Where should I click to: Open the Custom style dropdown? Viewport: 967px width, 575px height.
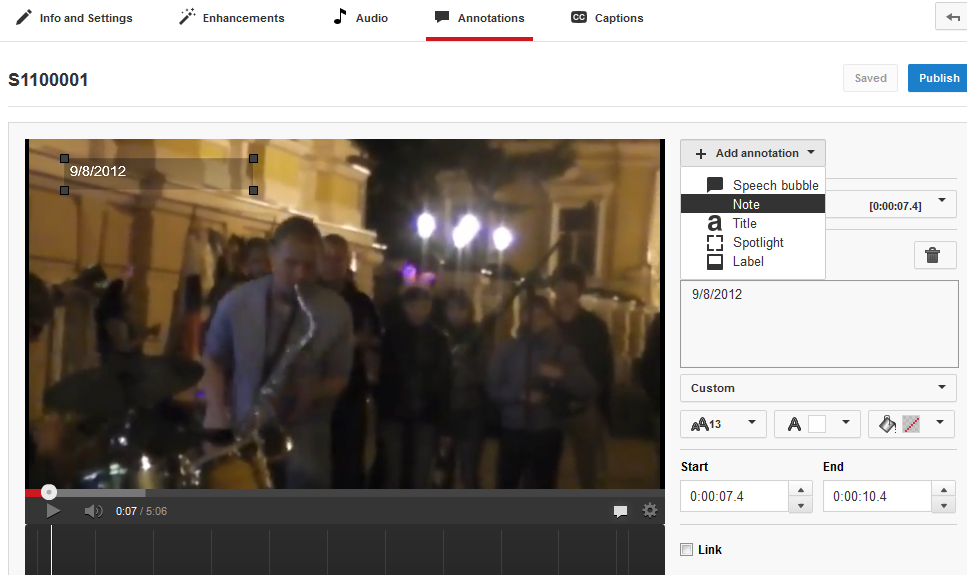[x=818, y=388]
